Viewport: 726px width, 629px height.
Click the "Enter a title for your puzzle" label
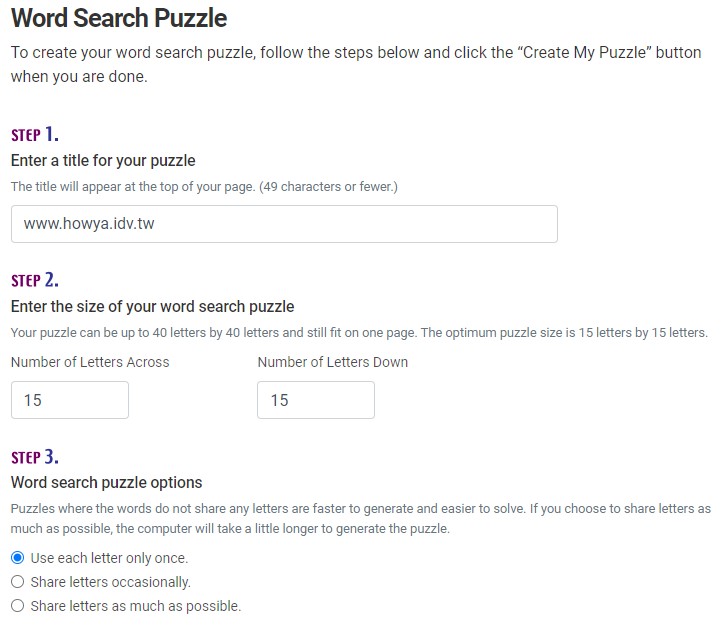point(103,160)
